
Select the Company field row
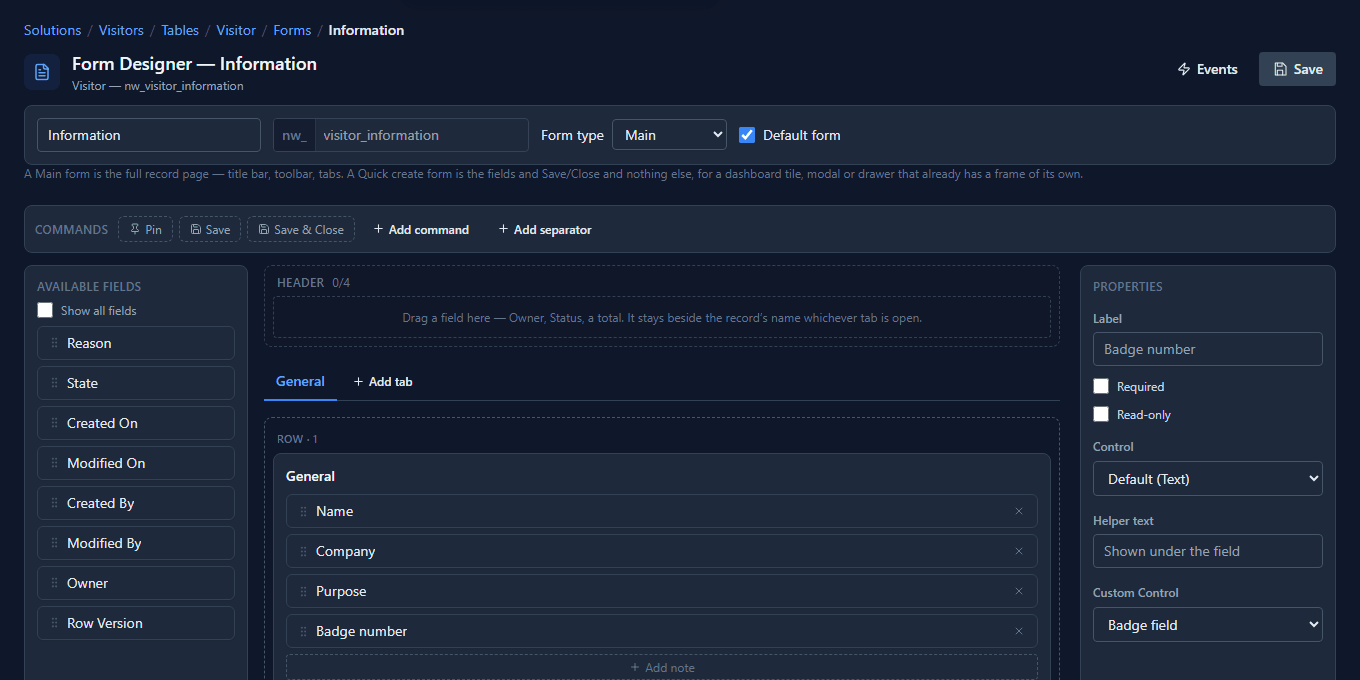[x=662, y=551]
